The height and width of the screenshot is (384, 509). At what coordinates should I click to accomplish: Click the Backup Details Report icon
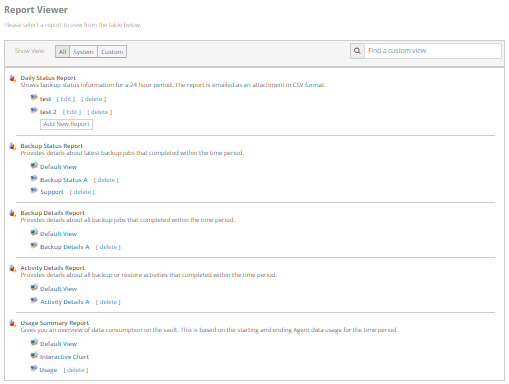point(13,213)
